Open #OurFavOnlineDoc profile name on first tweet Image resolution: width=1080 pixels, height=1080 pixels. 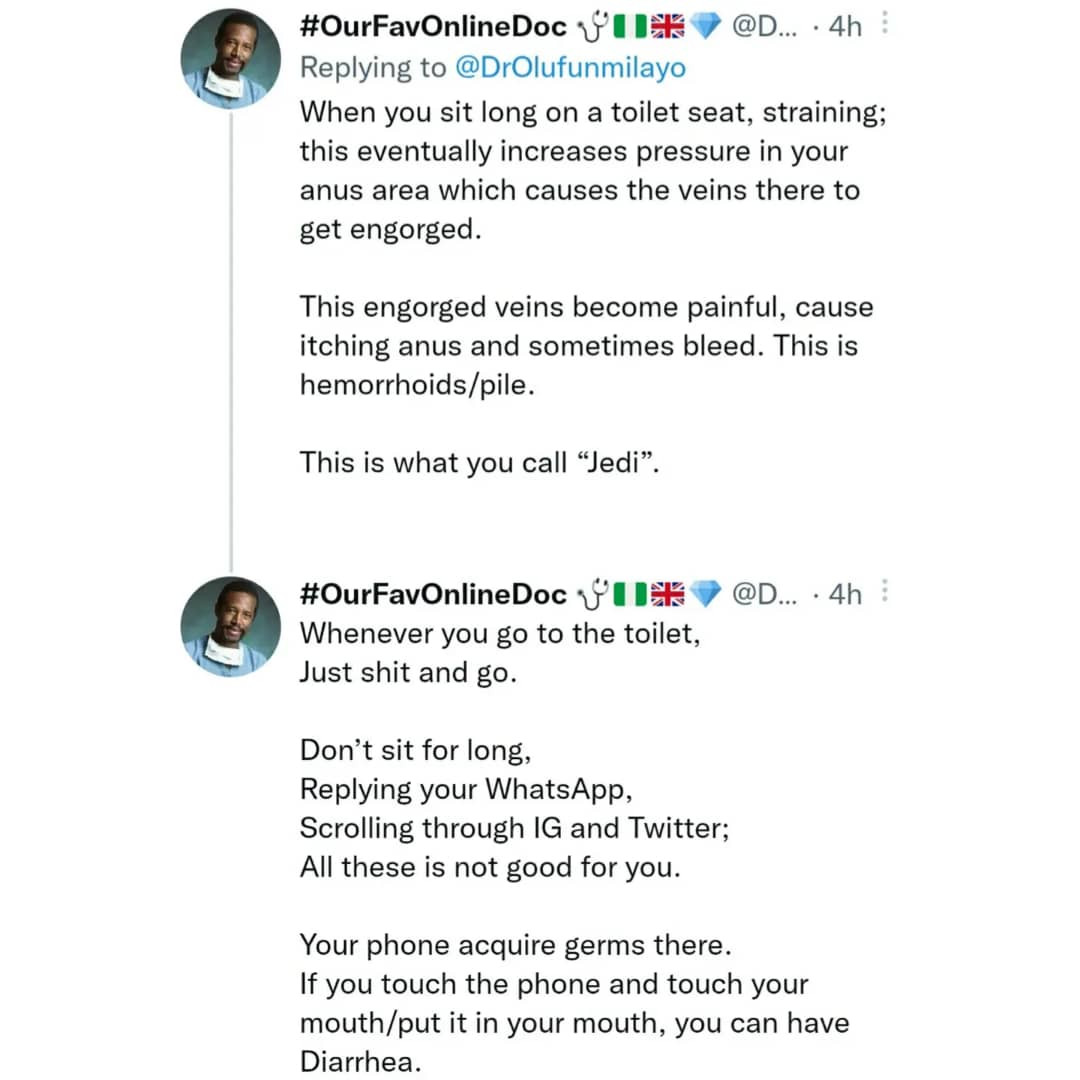coord(433,28)
